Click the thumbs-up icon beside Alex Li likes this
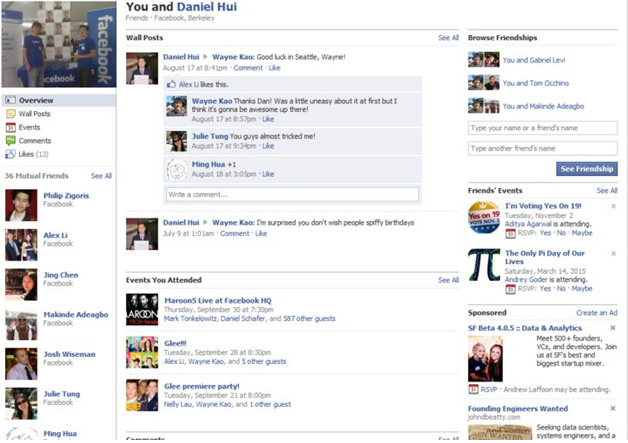This screenshot has height=443, width=628. tap(171, 84)
